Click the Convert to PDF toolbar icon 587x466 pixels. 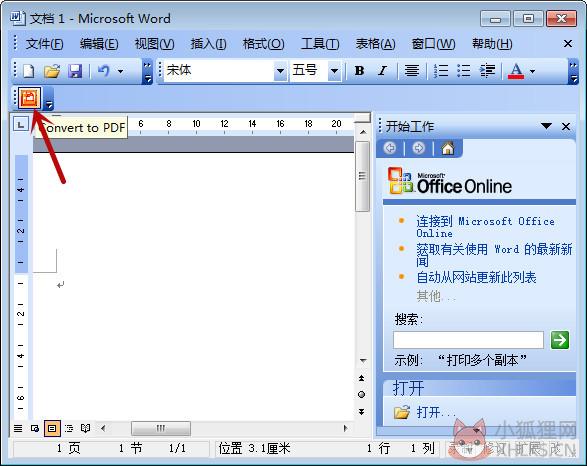click(x=30, y=99)
